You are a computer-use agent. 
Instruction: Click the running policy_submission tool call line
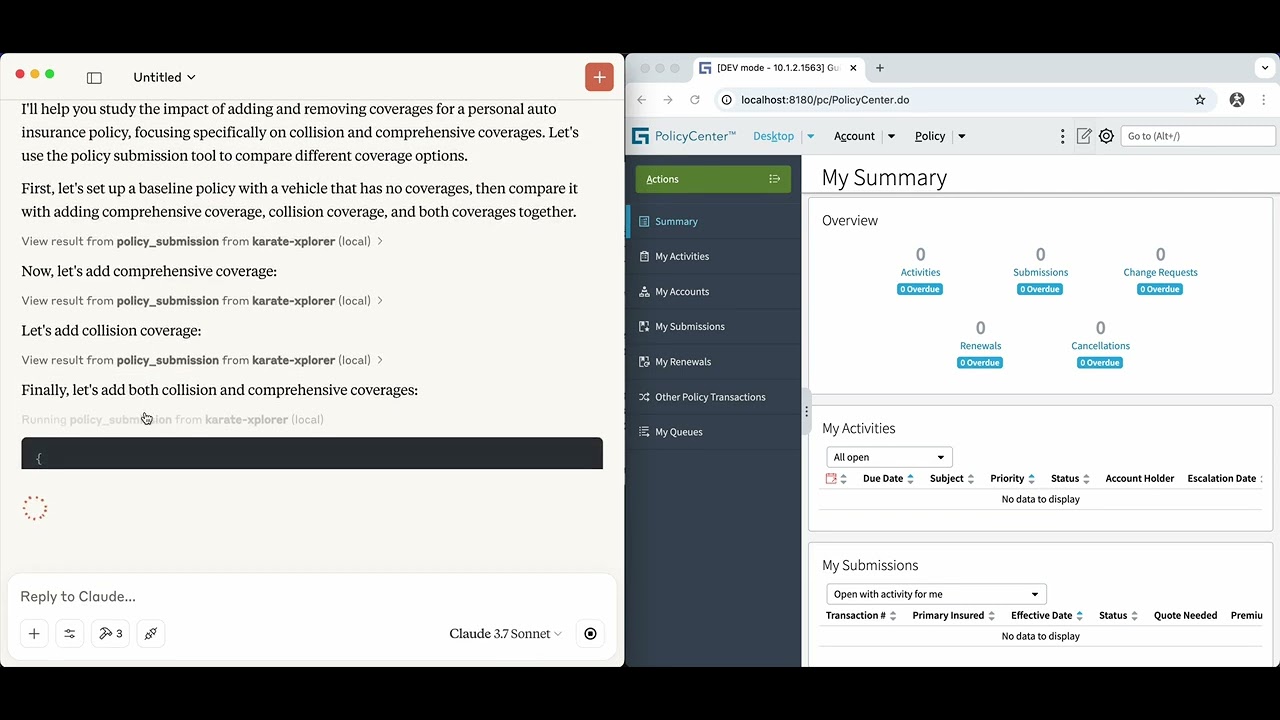pos(172,419)
